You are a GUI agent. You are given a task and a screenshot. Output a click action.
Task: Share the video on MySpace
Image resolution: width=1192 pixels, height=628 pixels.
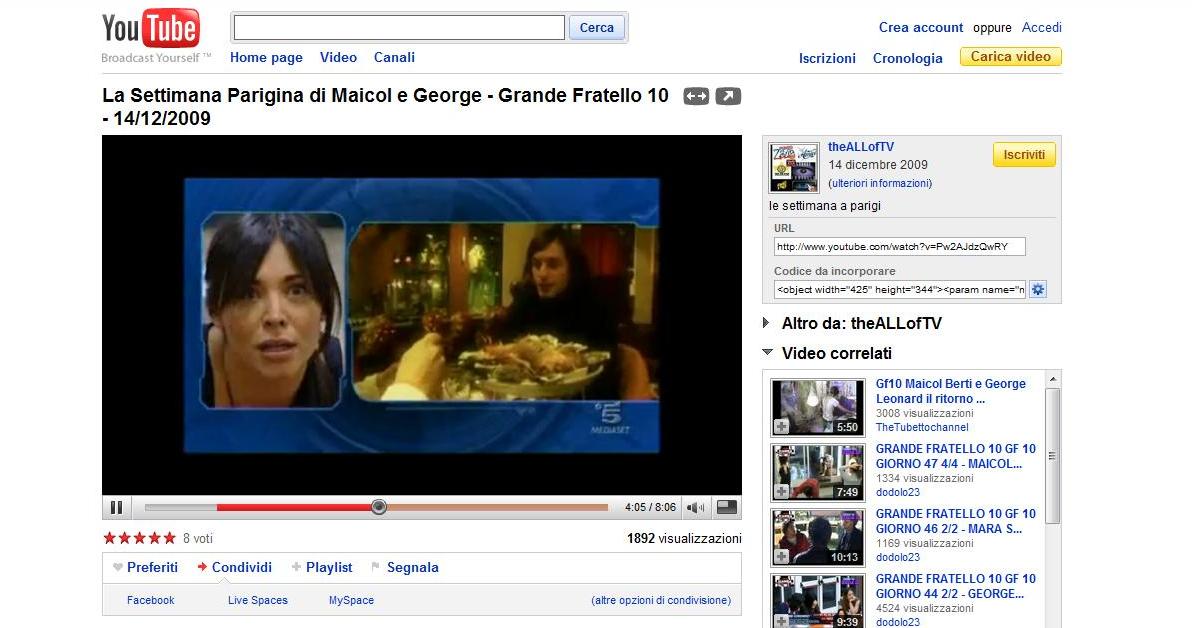351,601
